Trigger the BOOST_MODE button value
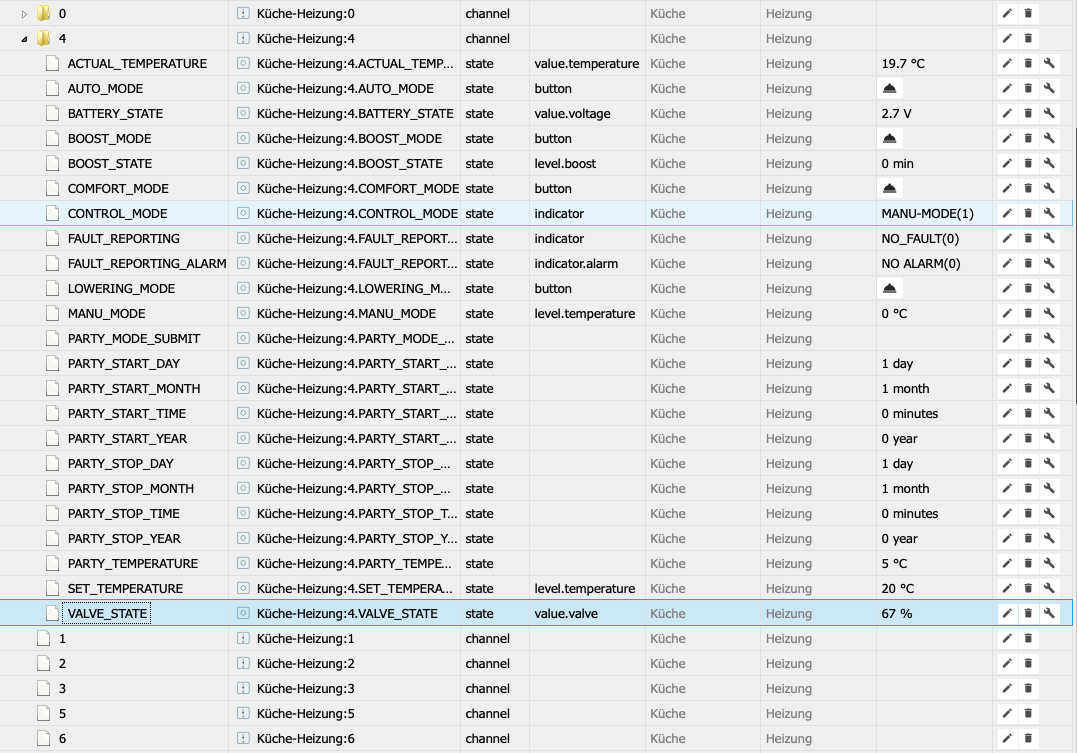 889,139
